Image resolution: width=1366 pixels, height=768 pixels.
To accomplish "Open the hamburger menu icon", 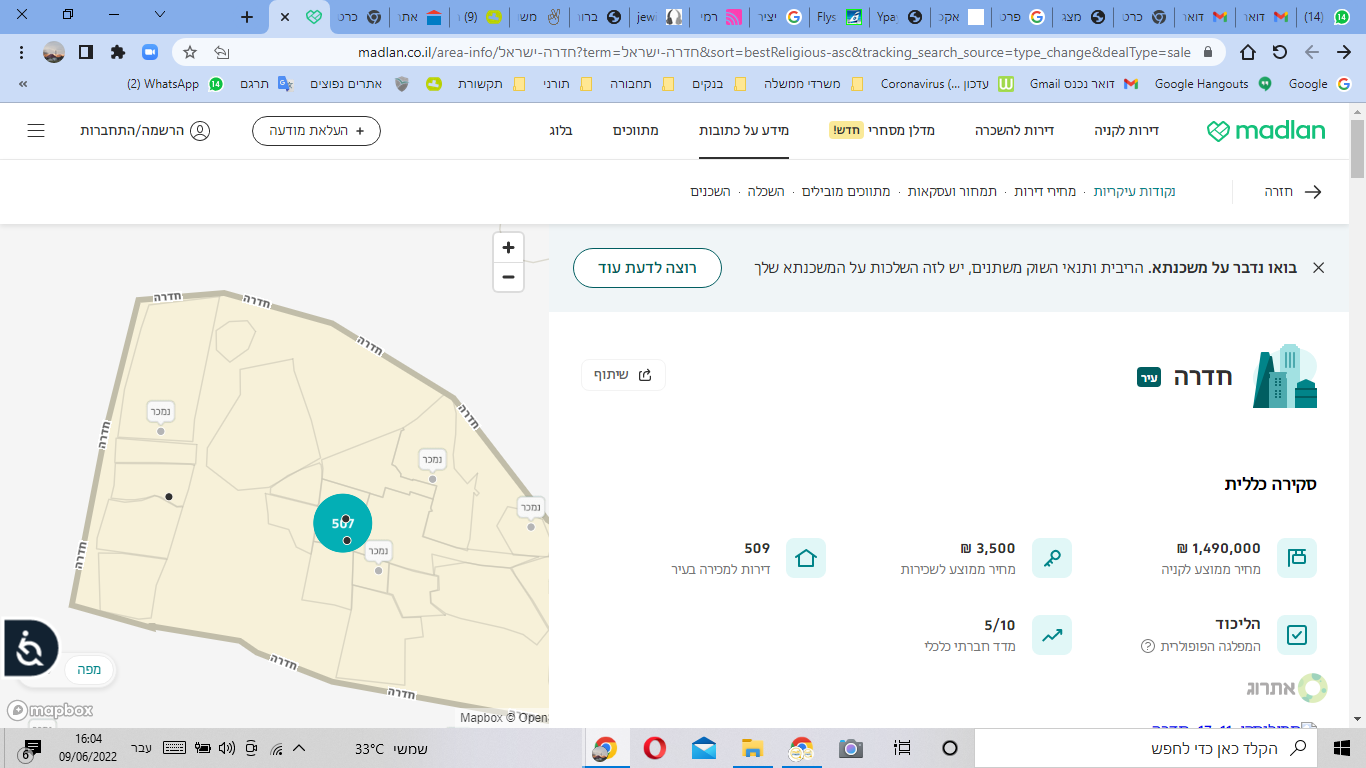I will [x=36, y=131].
